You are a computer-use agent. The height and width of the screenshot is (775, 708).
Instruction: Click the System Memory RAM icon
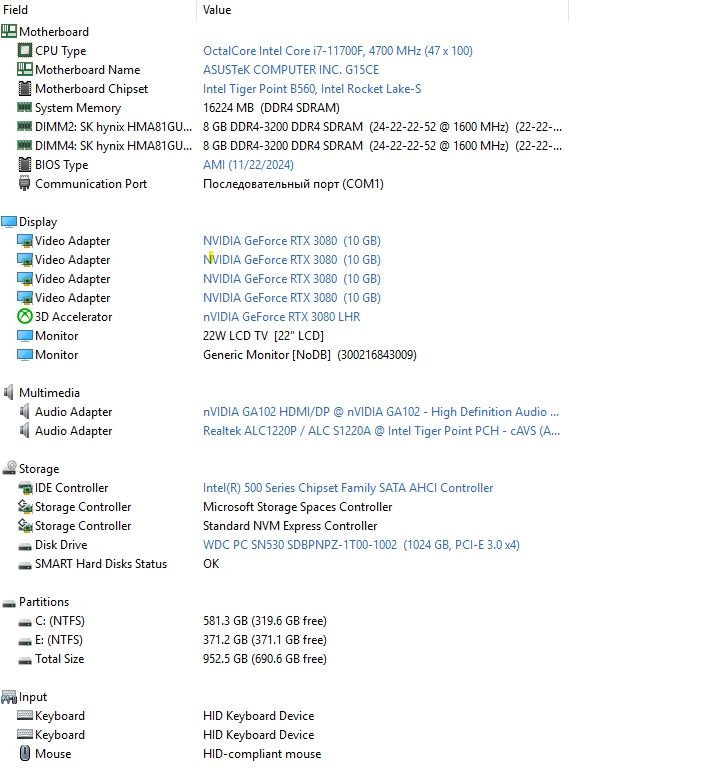point(25,107)
